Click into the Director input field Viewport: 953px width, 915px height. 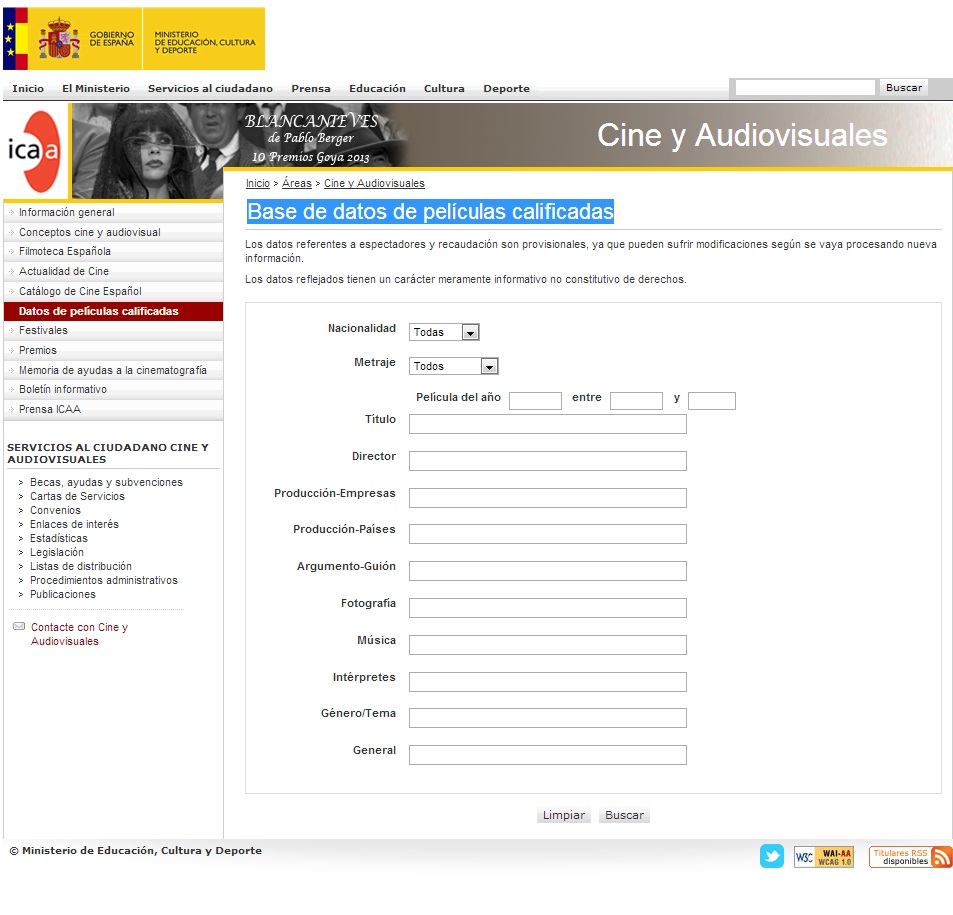[547, 461]
